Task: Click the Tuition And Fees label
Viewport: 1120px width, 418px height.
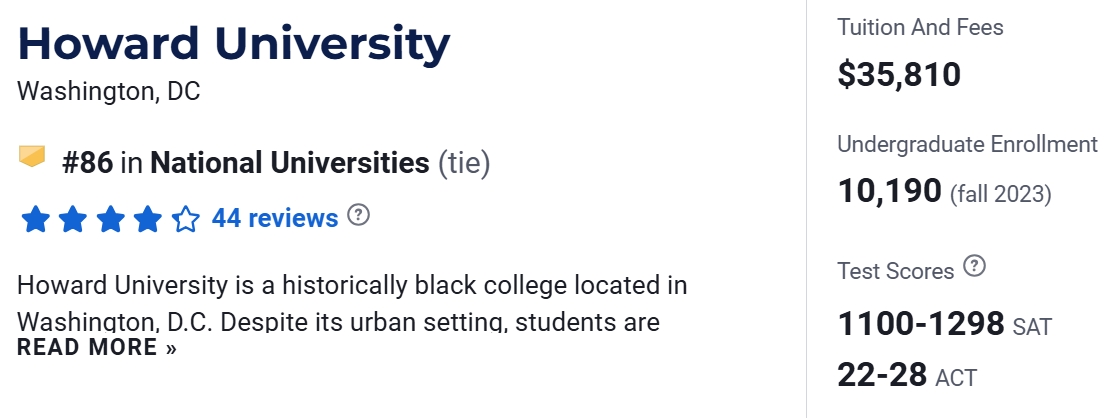Action: click(x=920, y=28)
